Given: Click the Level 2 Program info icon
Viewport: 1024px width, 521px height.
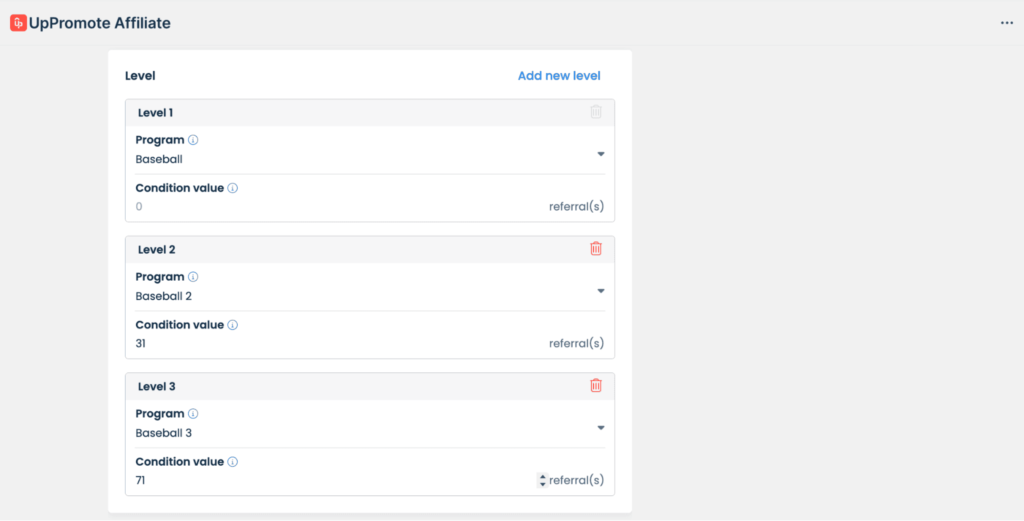Looking at the screenshot, I should [x=193, y=277].
